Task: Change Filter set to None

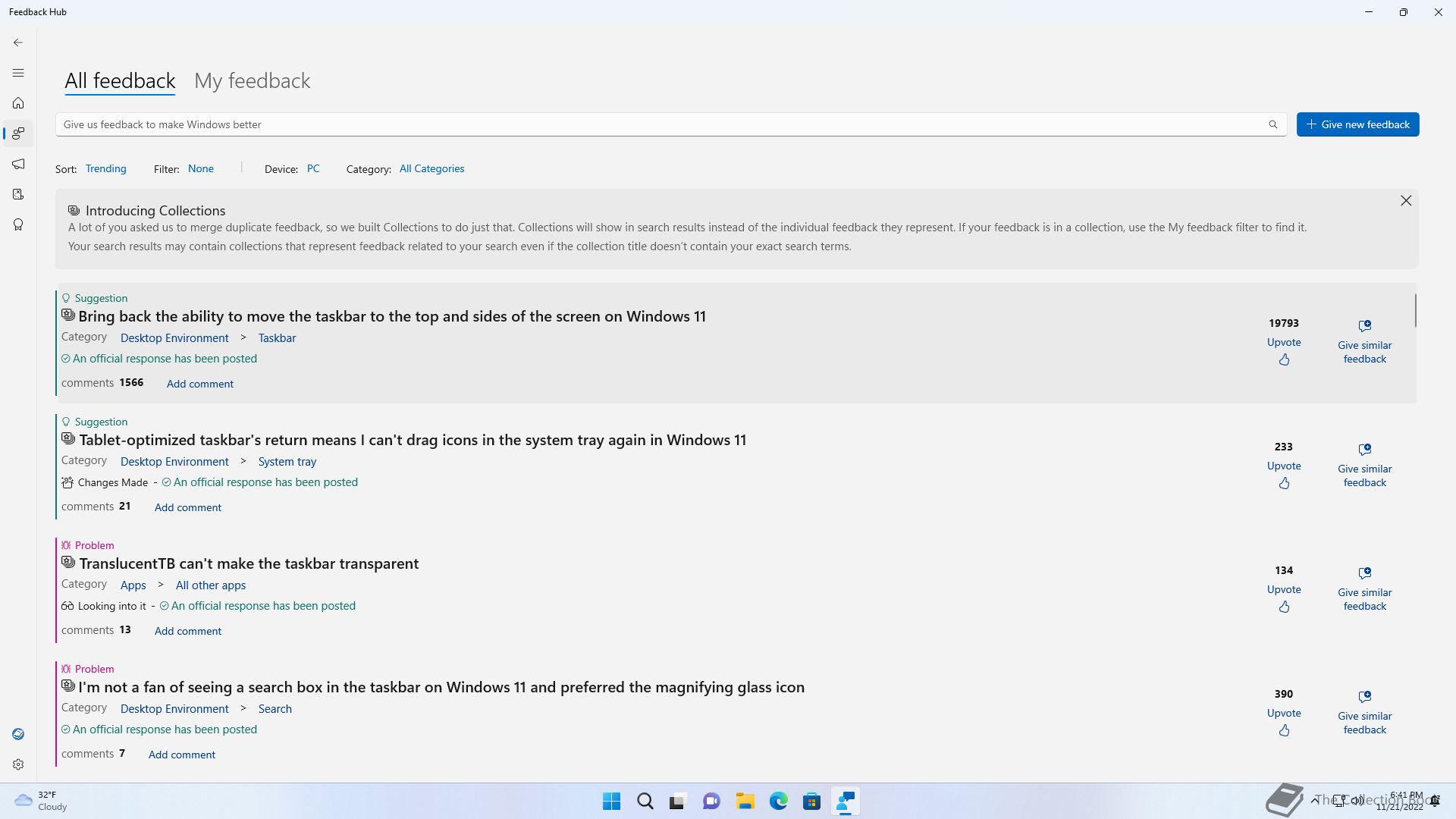Action: (x=201, y=168)
